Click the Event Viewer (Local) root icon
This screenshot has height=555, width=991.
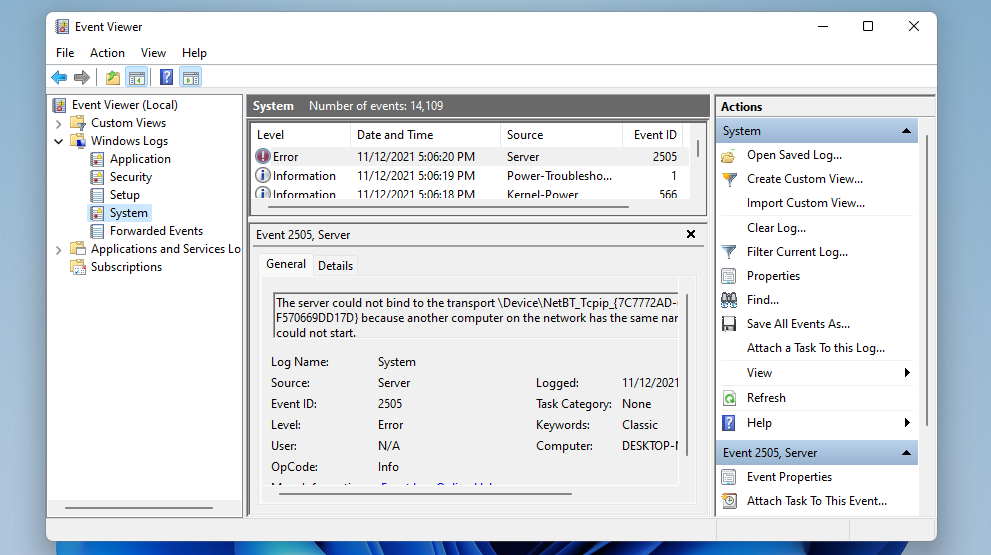[59, 105]
